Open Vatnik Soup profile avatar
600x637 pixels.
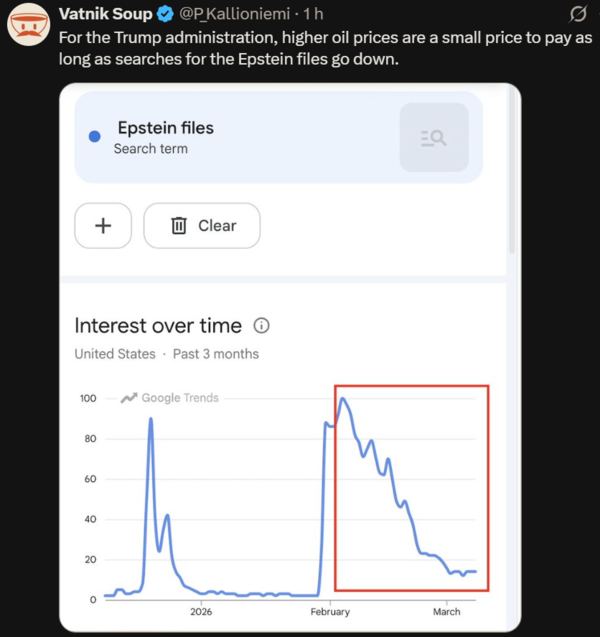tap(28, 24)
